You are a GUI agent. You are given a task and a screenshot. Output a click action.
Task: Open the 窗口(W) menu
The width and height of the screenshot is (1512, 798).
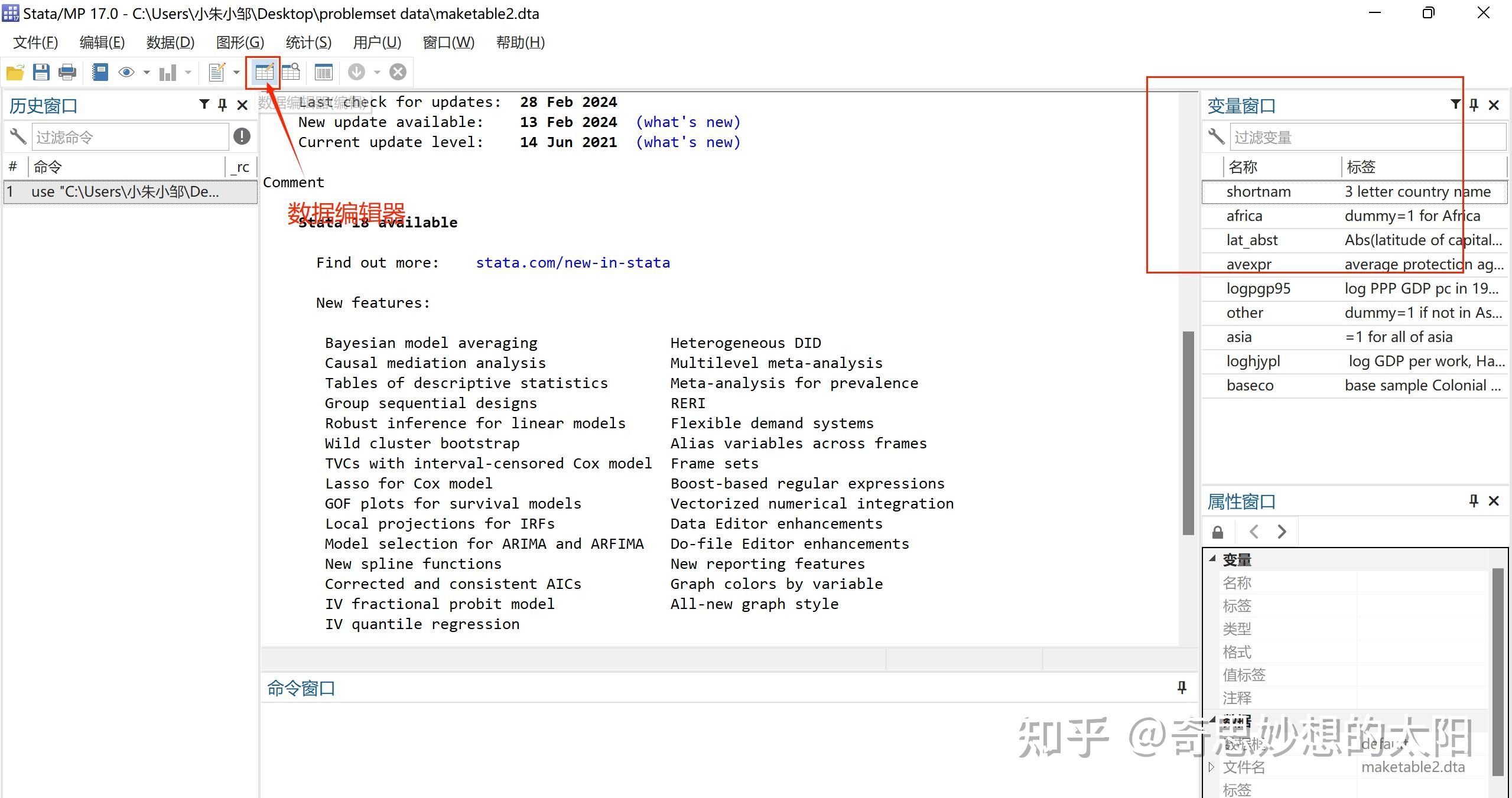tap(448, 43)
